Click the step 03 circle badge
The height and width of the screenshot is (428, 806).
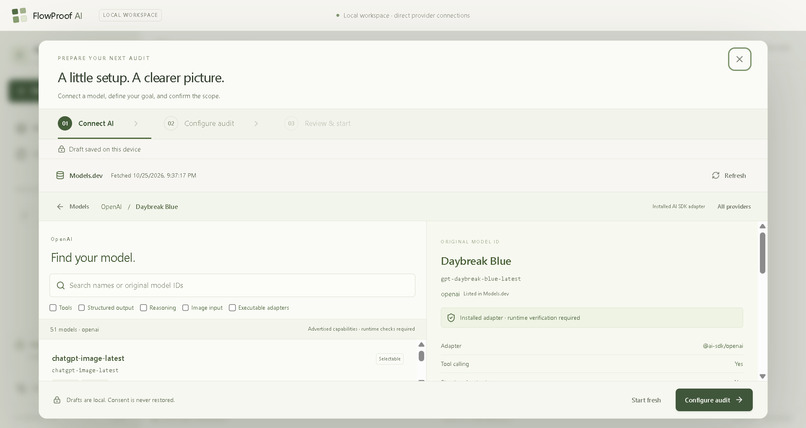(x=291, y=123)
